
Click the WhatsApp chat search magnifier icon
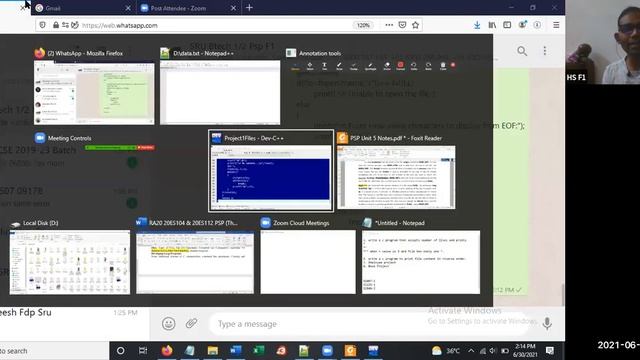coord(522,51)
